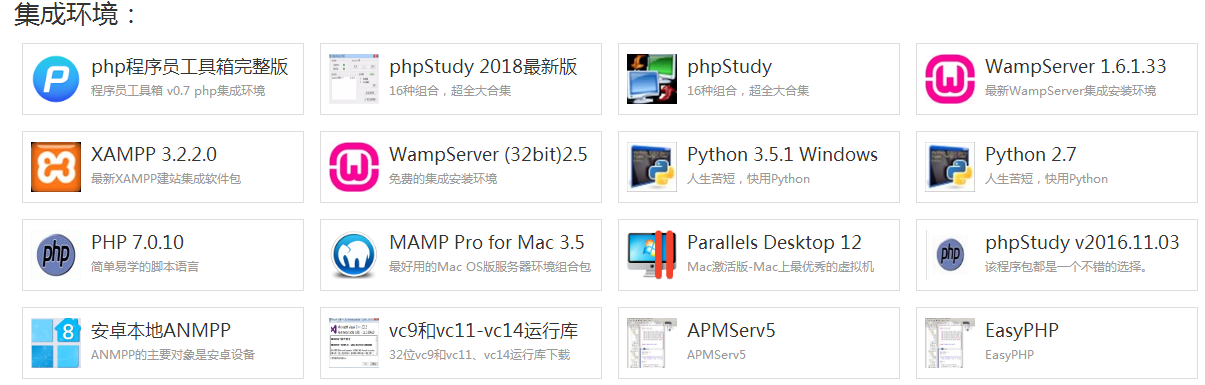Viewport: 1205px width, 385px height.
Task: Open the Python 3.5.1 Windows title link
Action: point(782,155)
